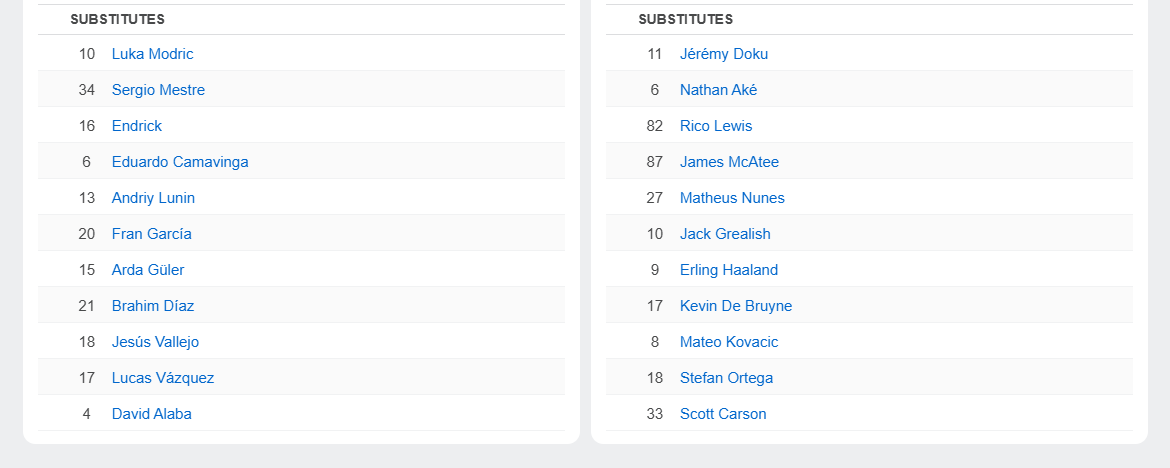Click on Andriy Lunin

[x=153, y=198]
